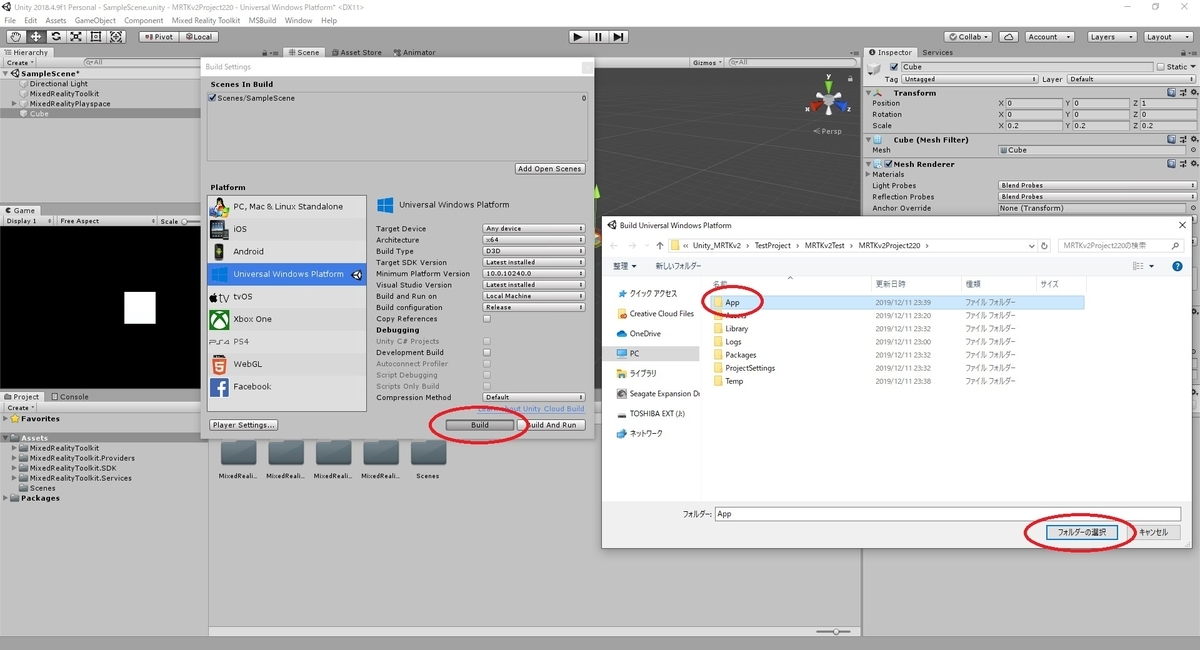Switch to the Services tab

pos(937,52)
